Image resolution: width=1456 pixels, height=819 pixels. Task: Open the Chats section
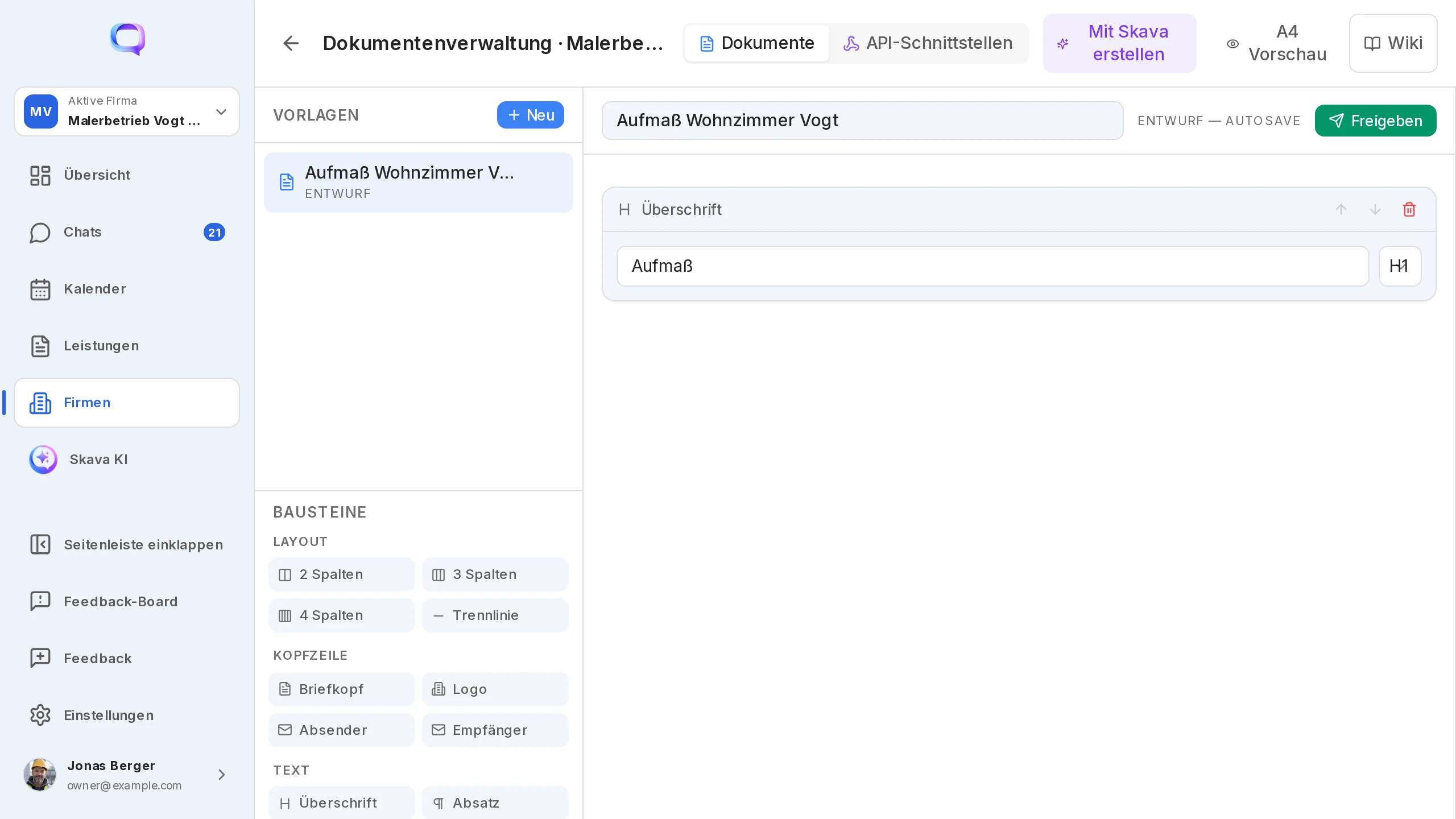127,232
